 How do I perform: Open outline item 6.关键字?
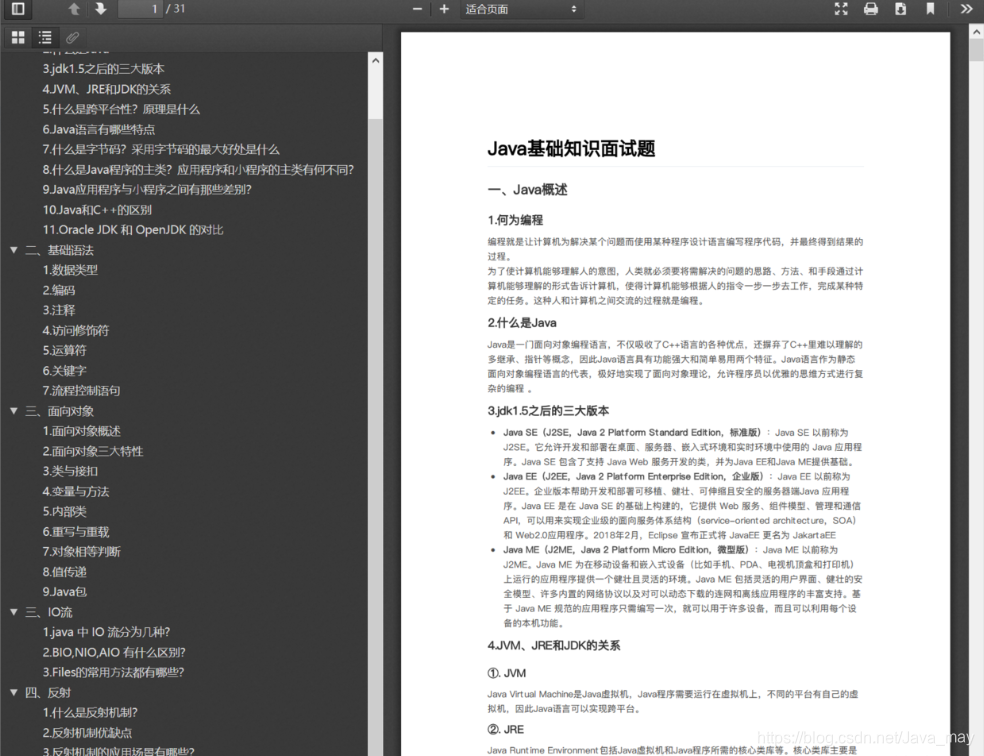click(x=65, y=370)
